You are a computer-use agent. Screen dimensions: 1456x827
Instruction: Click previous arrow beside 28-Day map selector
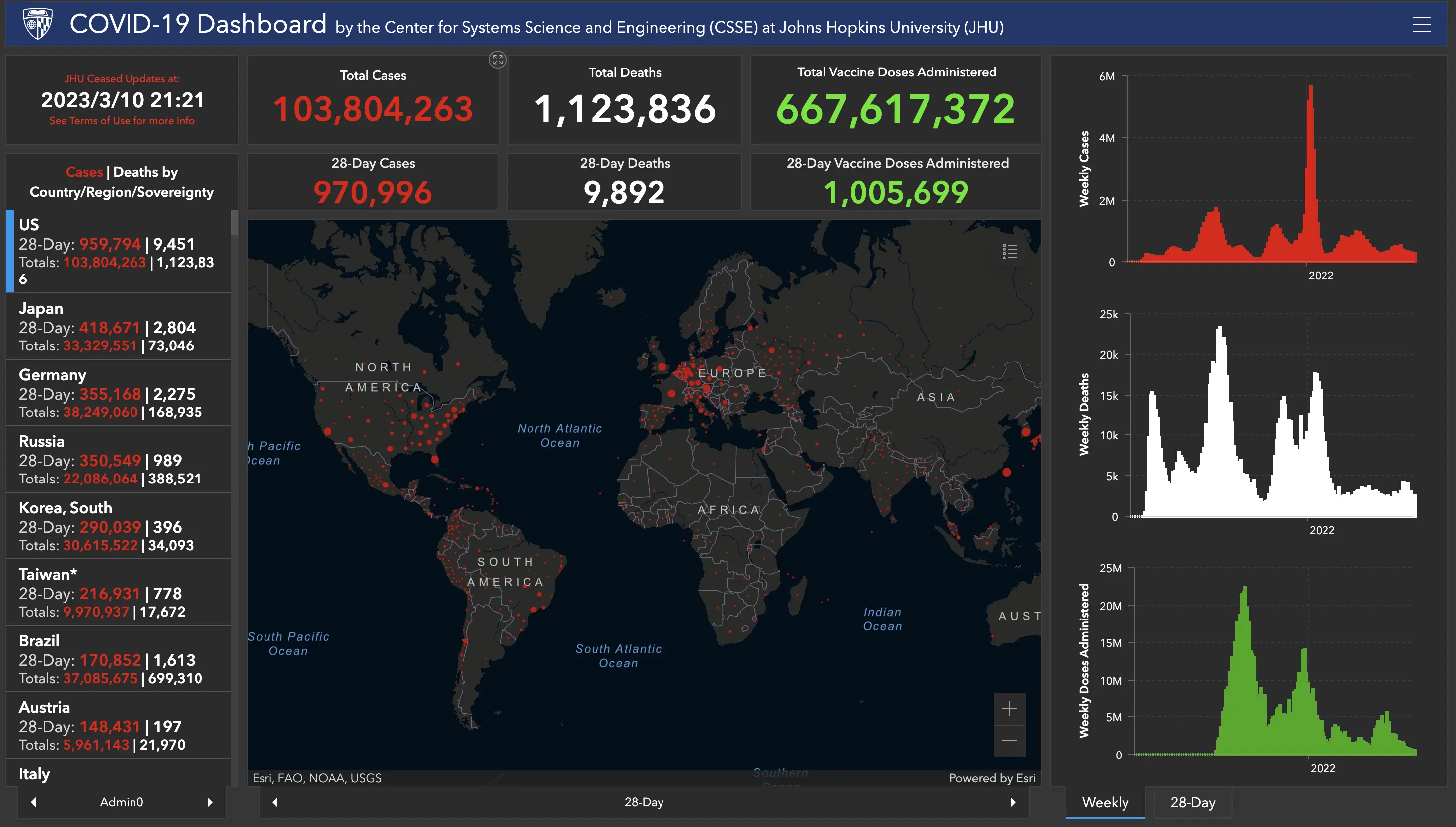click(275, 802)
